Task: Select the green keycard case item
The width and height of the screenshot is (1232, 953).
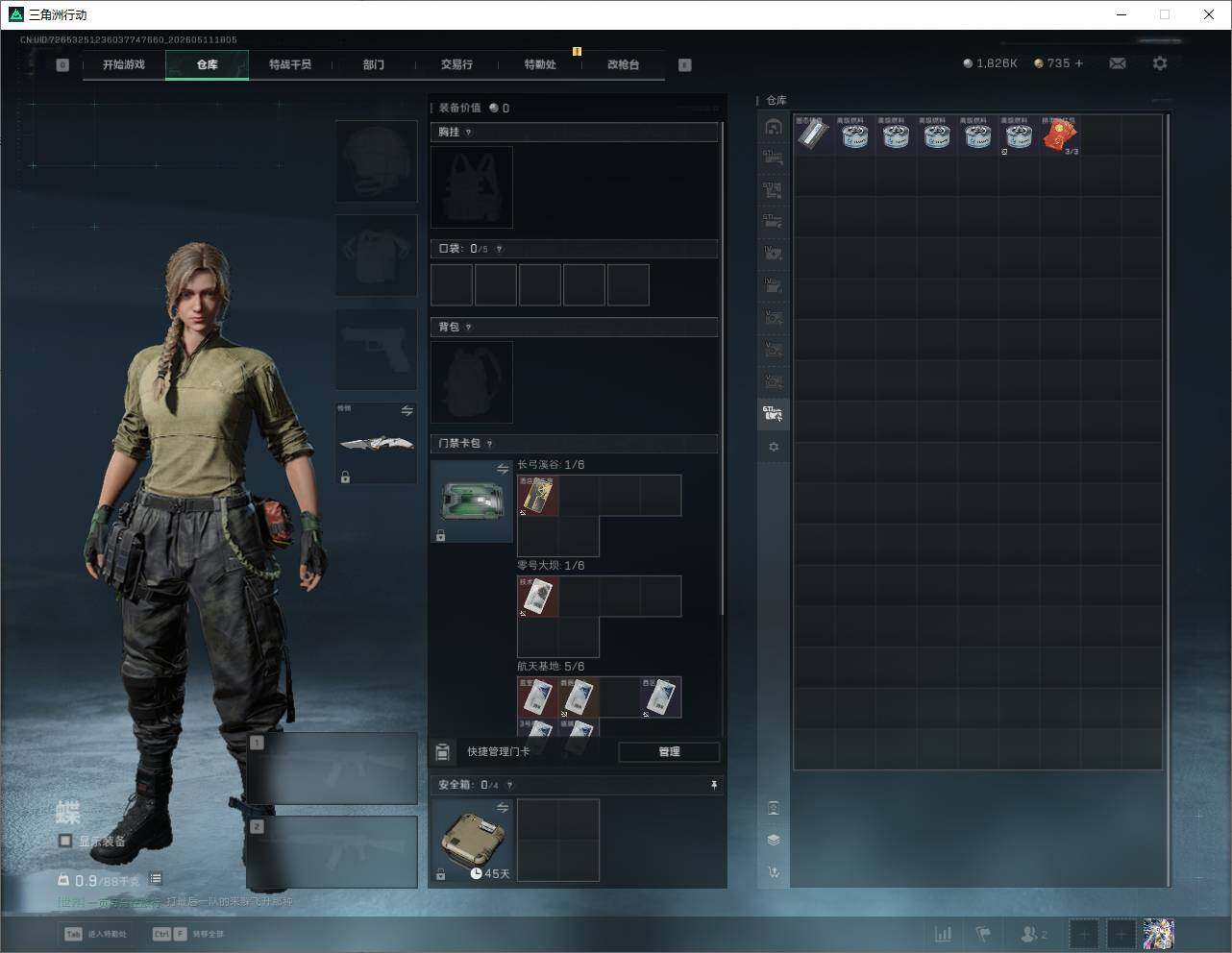Action: click(472, 501)
